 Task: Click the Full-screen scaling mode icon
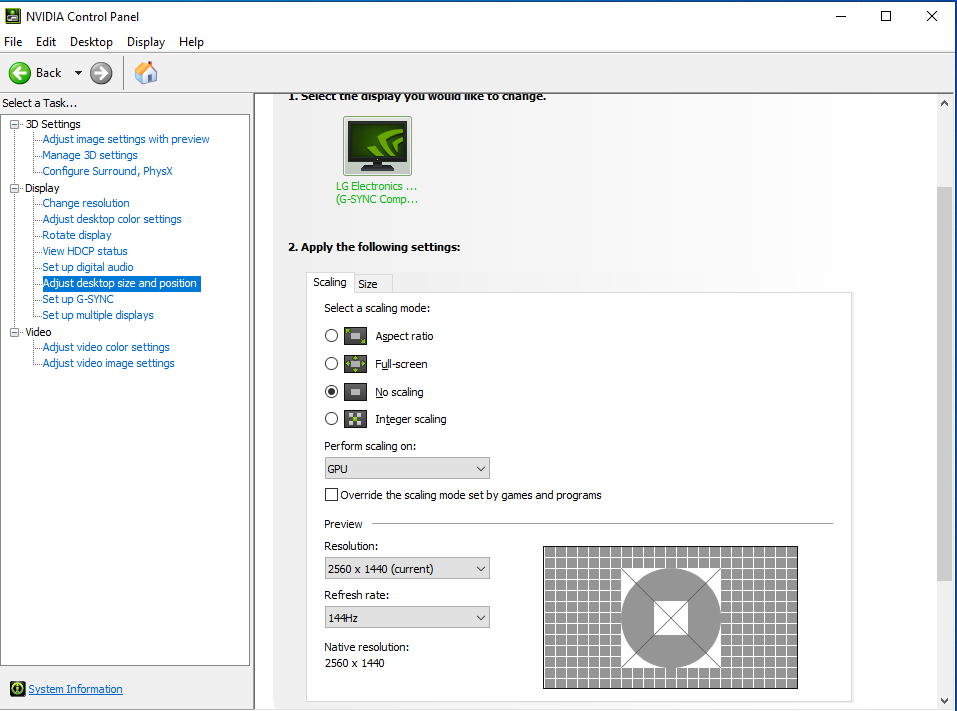click(355, 364)
